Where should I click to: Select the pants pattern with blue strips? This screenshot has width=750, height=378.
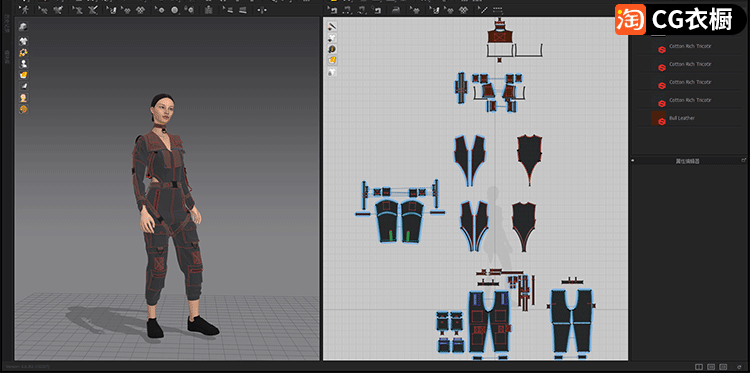coord(489,322)
